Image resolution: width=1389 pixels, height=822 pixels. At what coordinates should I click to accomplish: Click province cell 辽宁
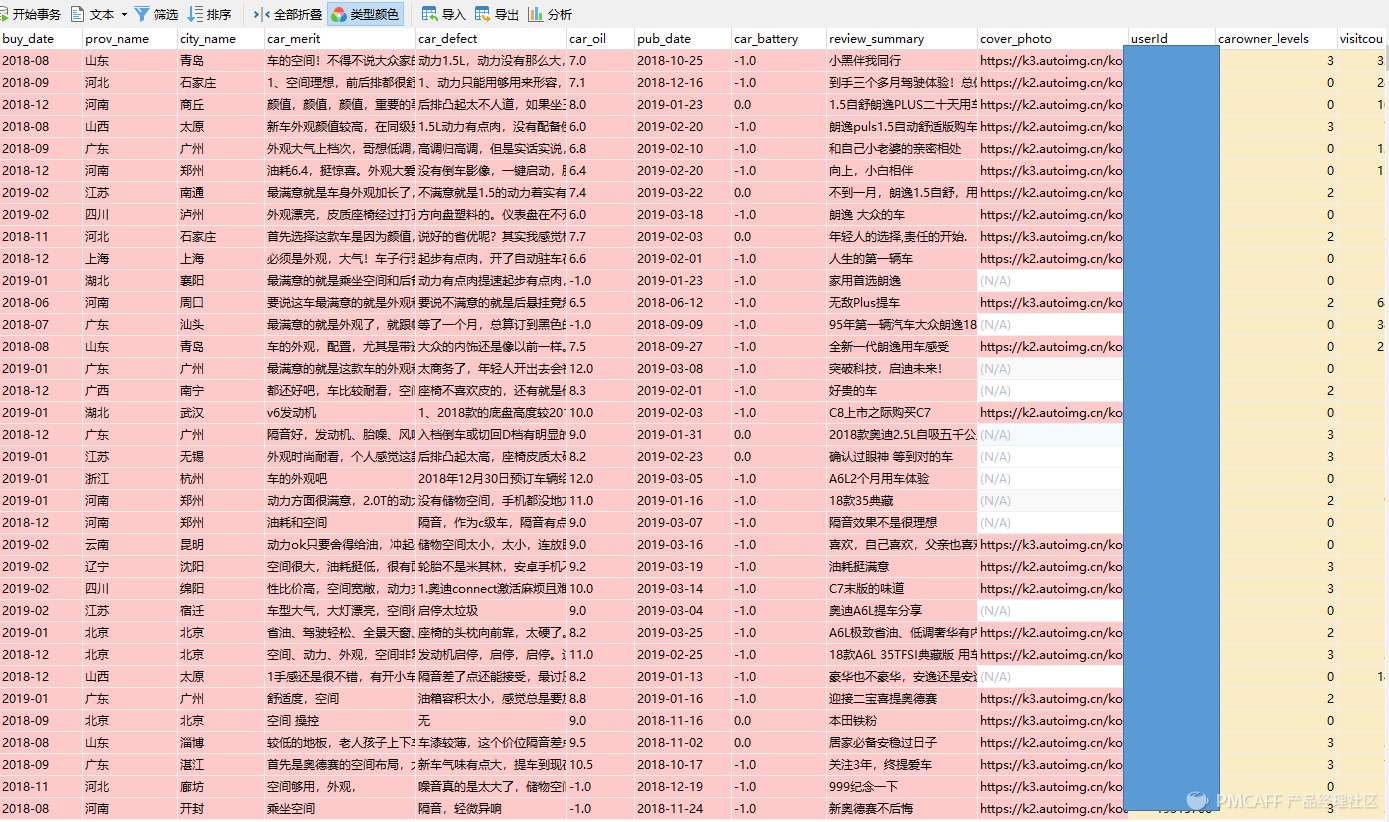coord(130,567)
